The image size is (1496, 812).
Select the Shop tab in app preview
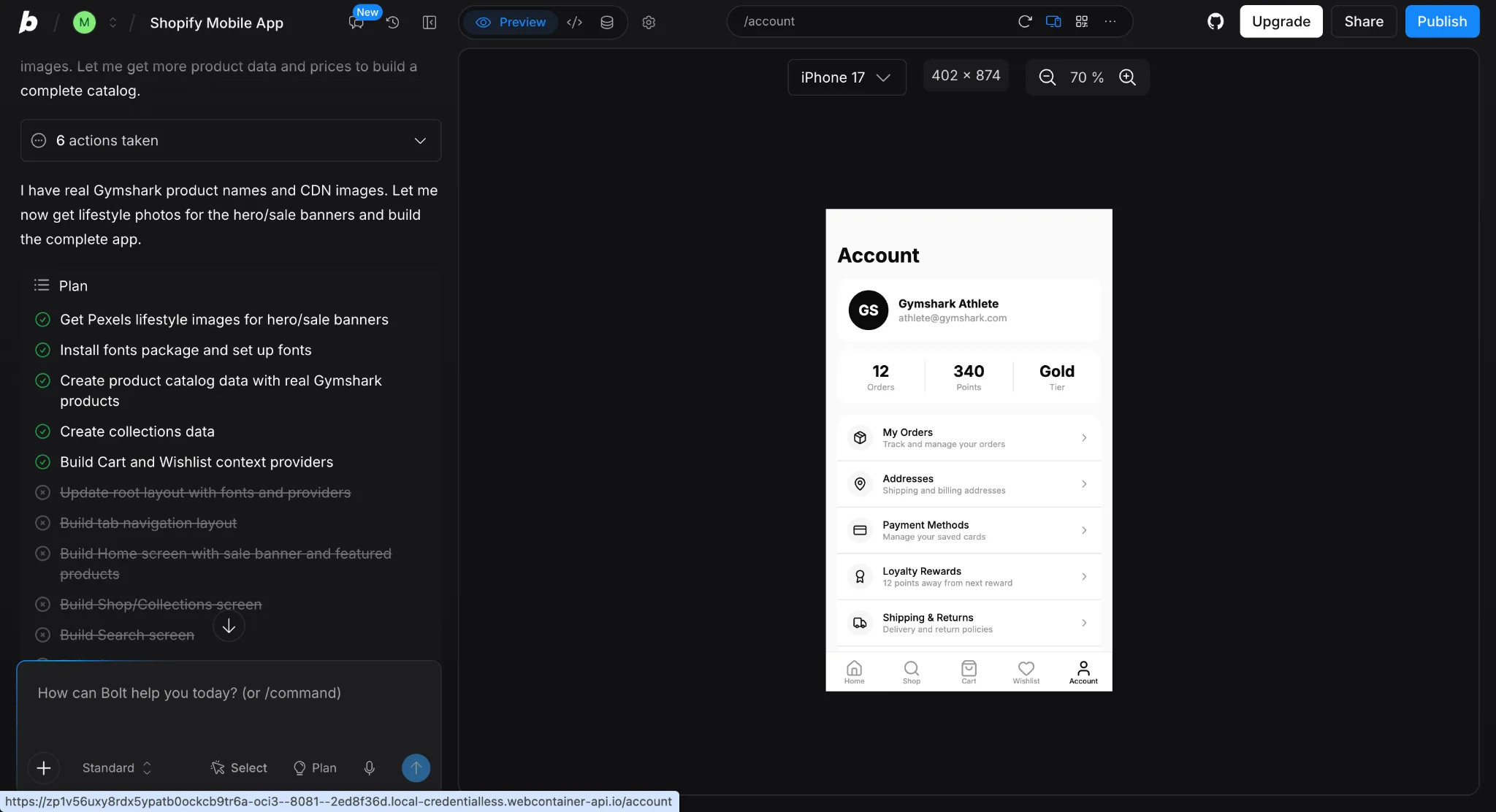[x=912, y=673]
